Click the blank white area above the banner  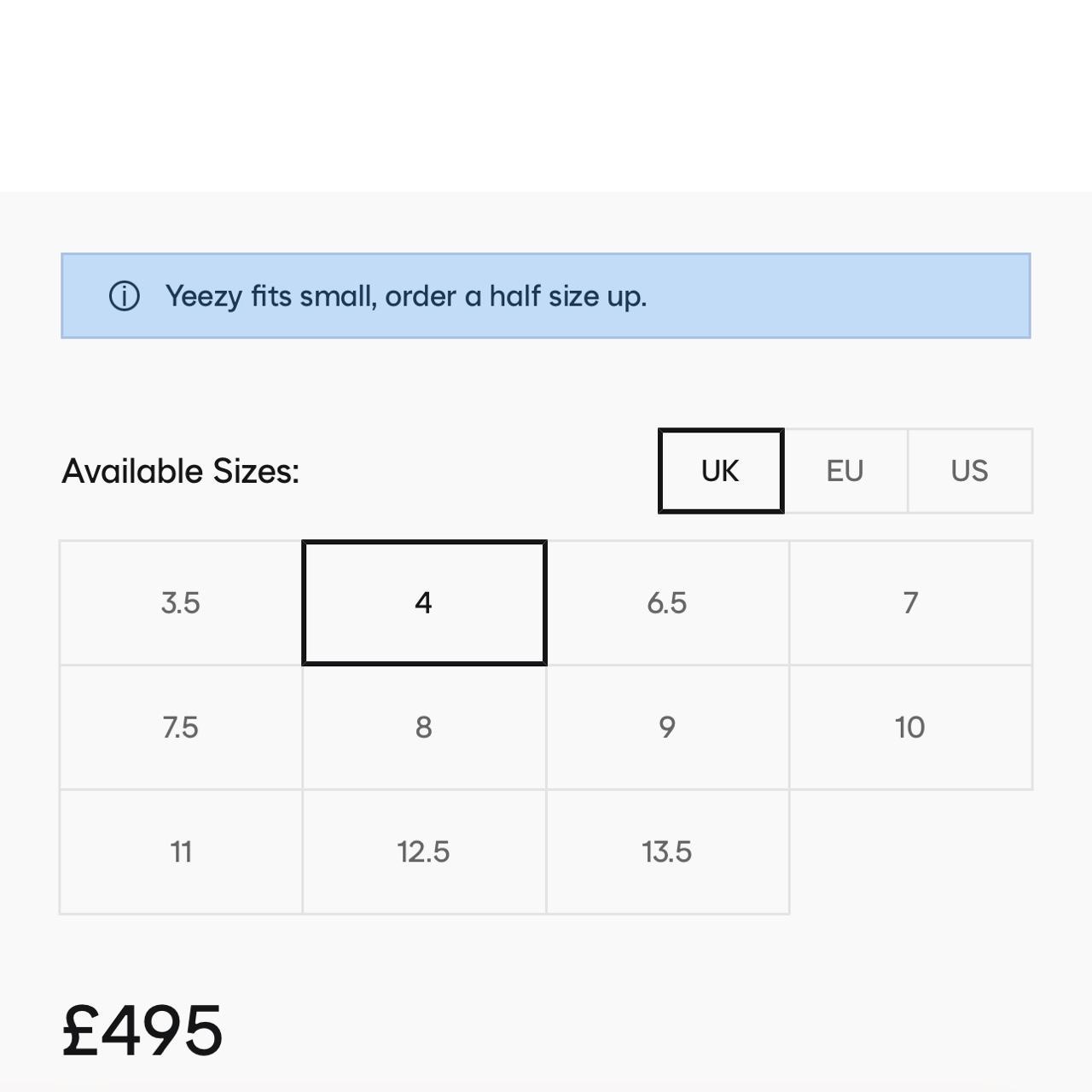pyautogui.click(x=546, y=94)
